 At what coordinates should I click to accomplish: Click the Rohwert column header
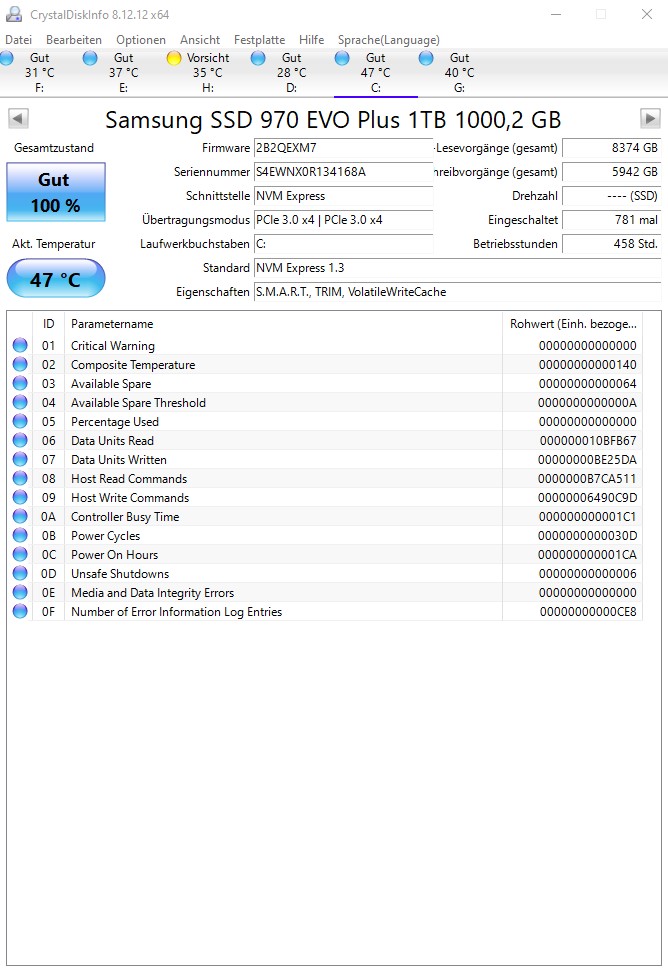573,324
